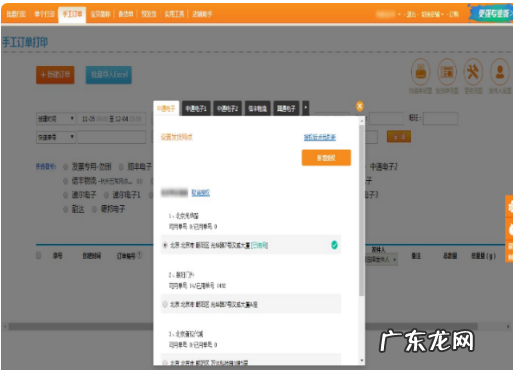Click the 批量导入Excel blue button
Viewport: 513px width, 370px height.
(109, 75)
